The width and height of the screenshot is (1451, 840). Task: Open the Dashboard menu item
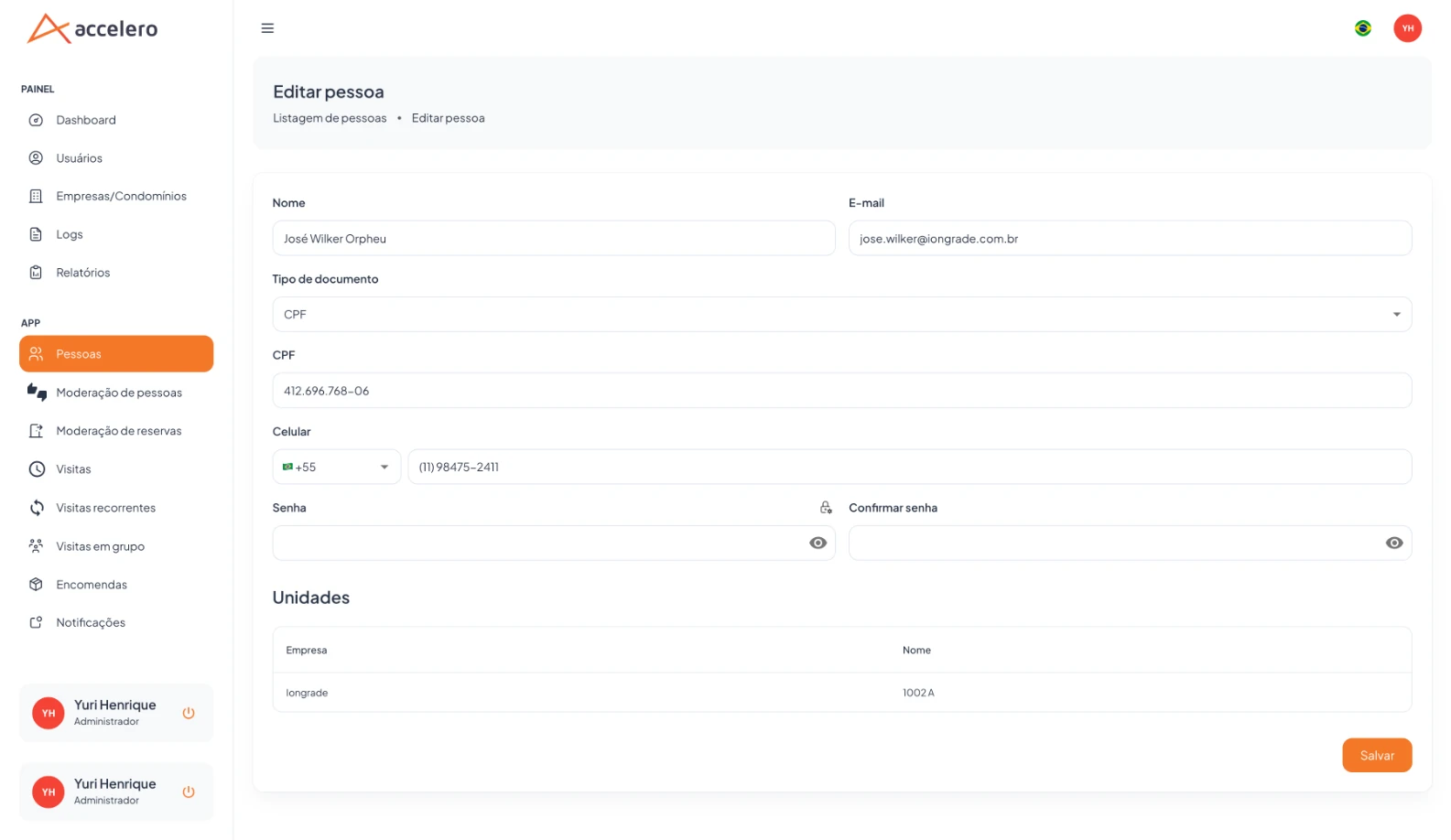coord(116,120)
